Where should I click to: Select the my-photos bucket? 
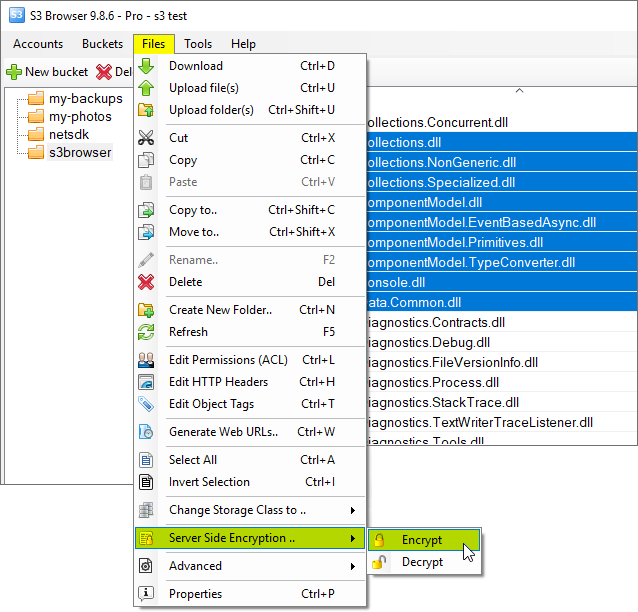pos(80,116)
